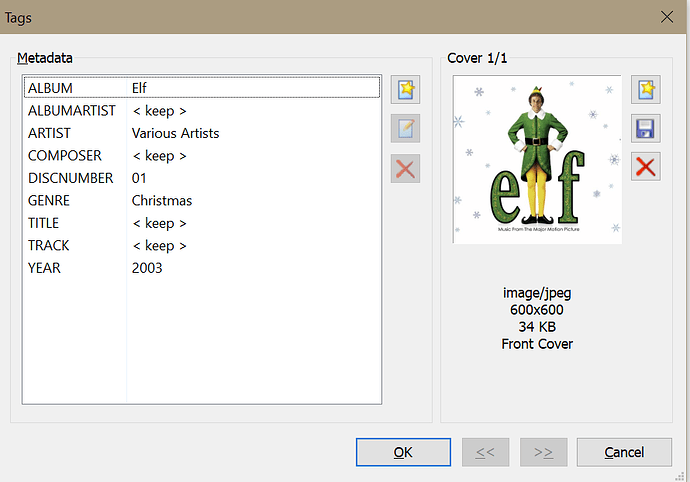This screenshot has height=482, width=690.
Task: Click the '600x600' cover dimensions text
Action: pyautogui.click(x=537, y=310)
